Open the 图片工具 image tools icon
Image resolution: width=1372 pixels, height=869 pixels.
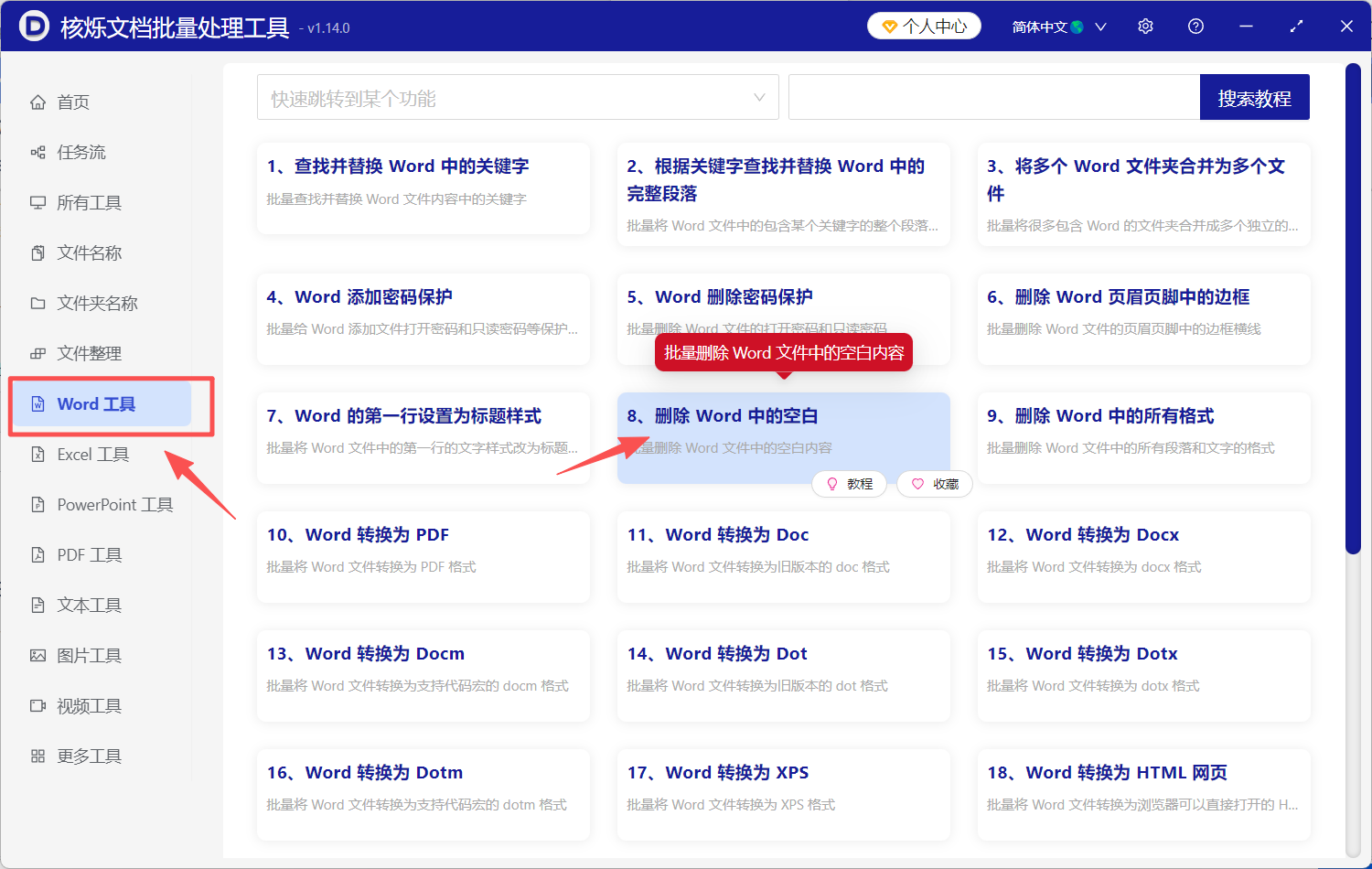coord(38,655)
